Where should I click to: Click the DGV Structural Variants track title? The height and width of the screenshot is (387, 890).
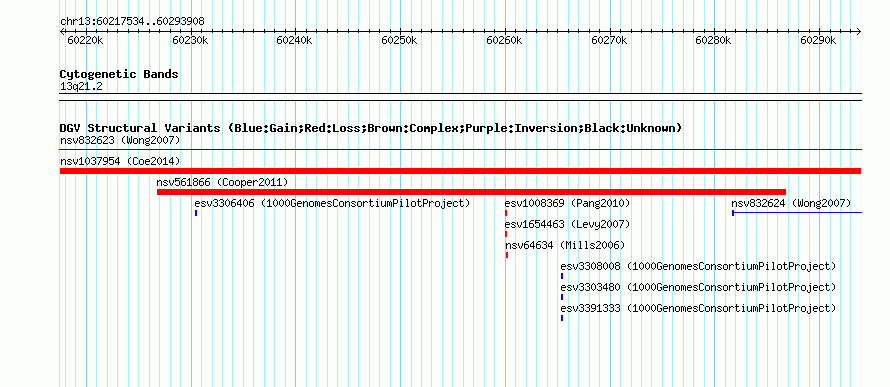point(371,128)
